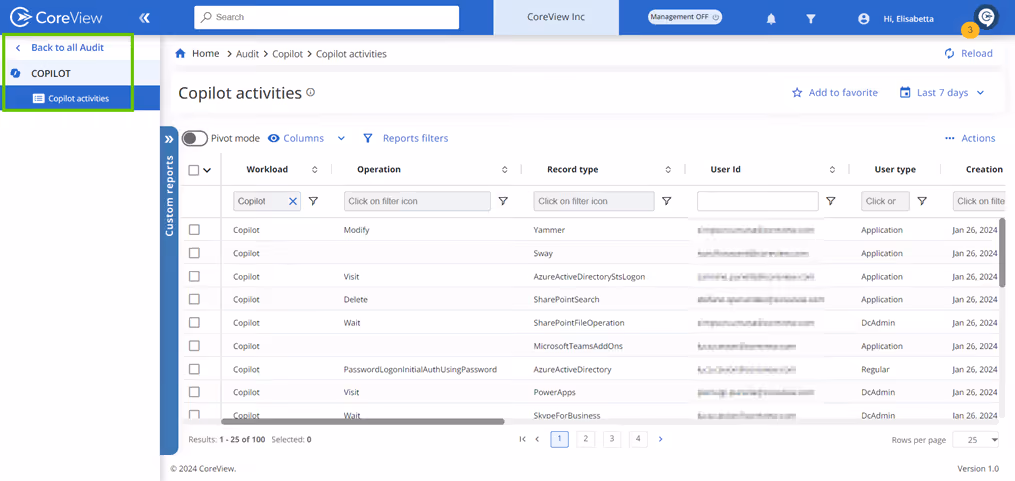This screenshot has height=481, width=1015.
Task: Open the Actions menu
Action: [970, 139]
